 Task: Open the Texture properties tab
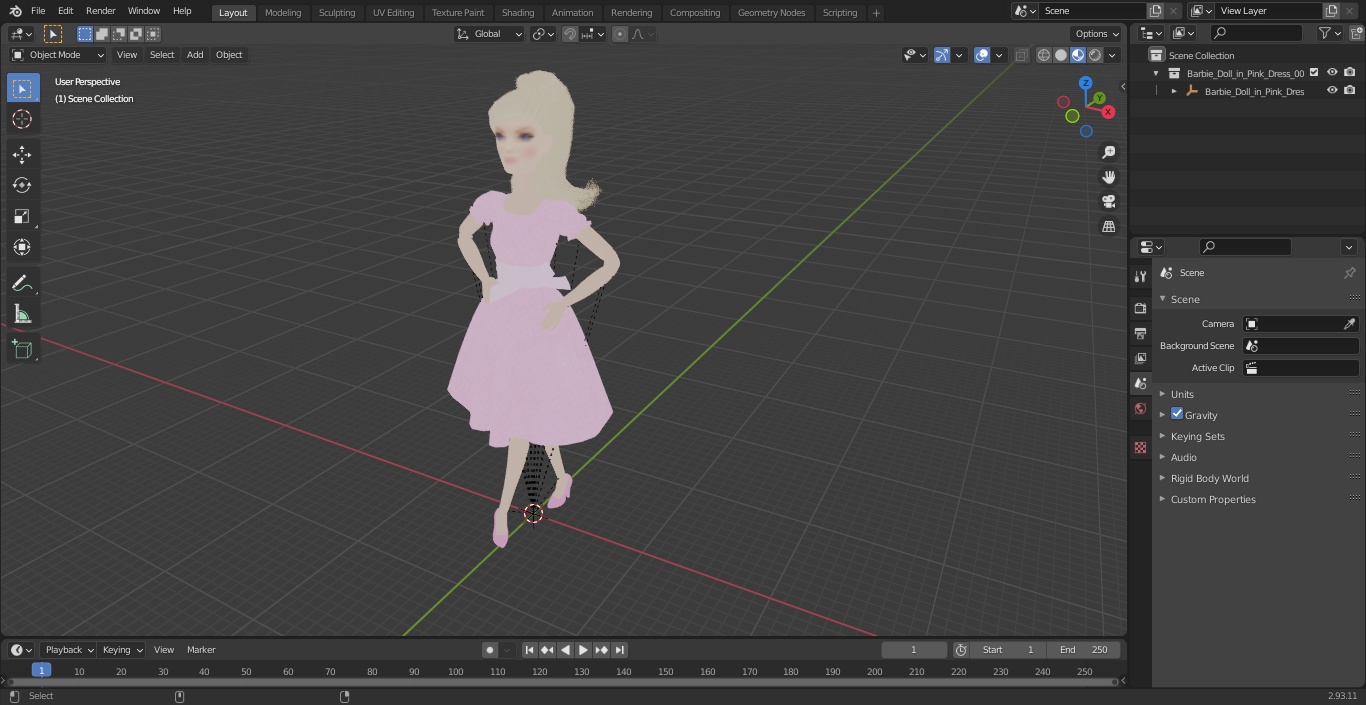(1140, 447)
